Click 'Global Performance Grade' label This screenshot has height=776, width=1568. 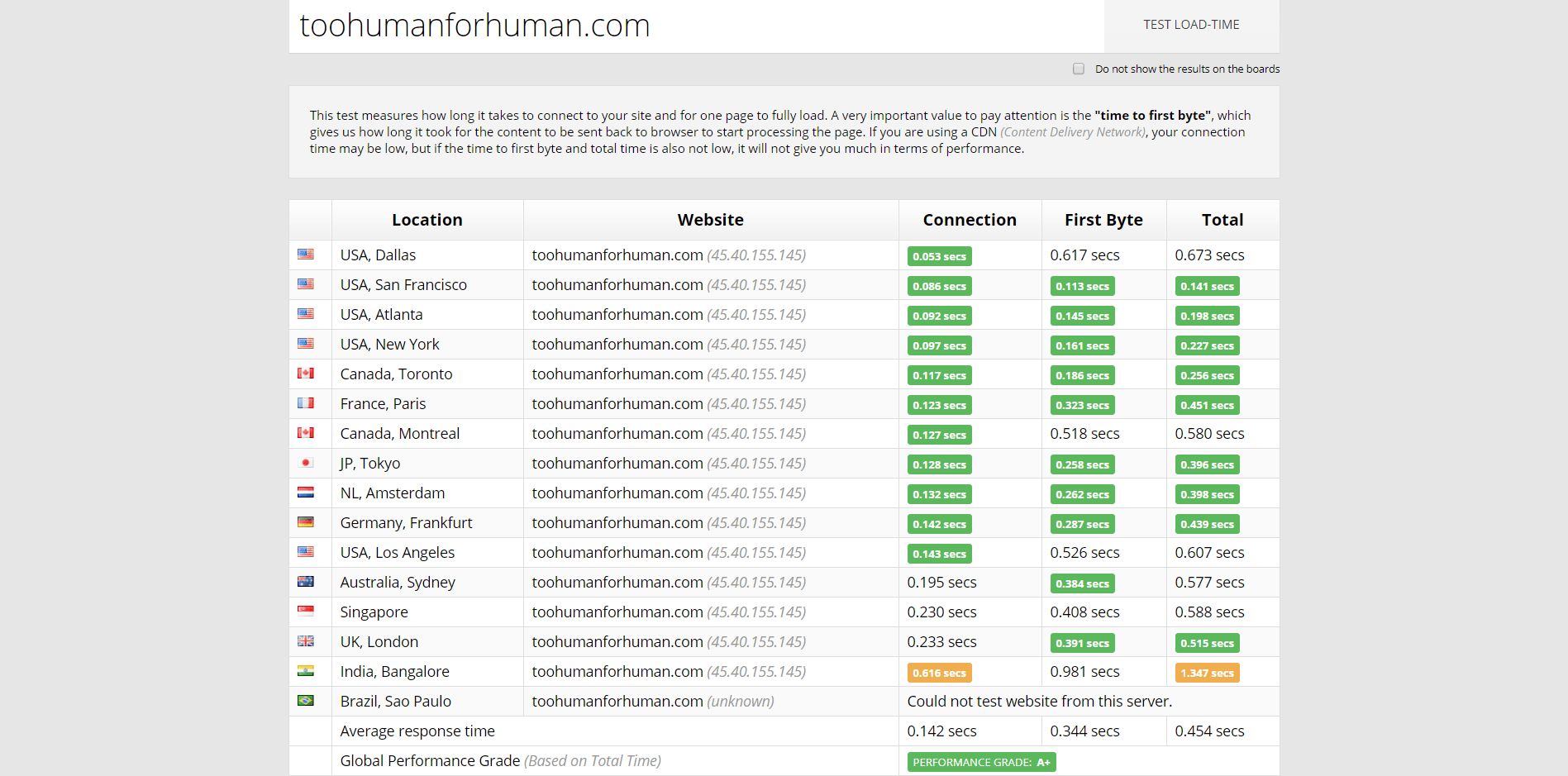(x=430, y=761)
